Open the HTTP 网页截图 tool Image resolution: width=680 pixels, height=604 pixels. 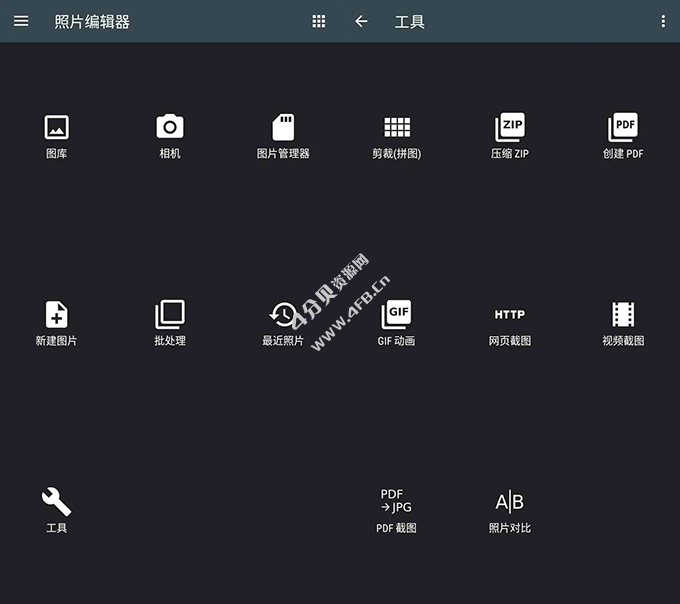[510, 315]
